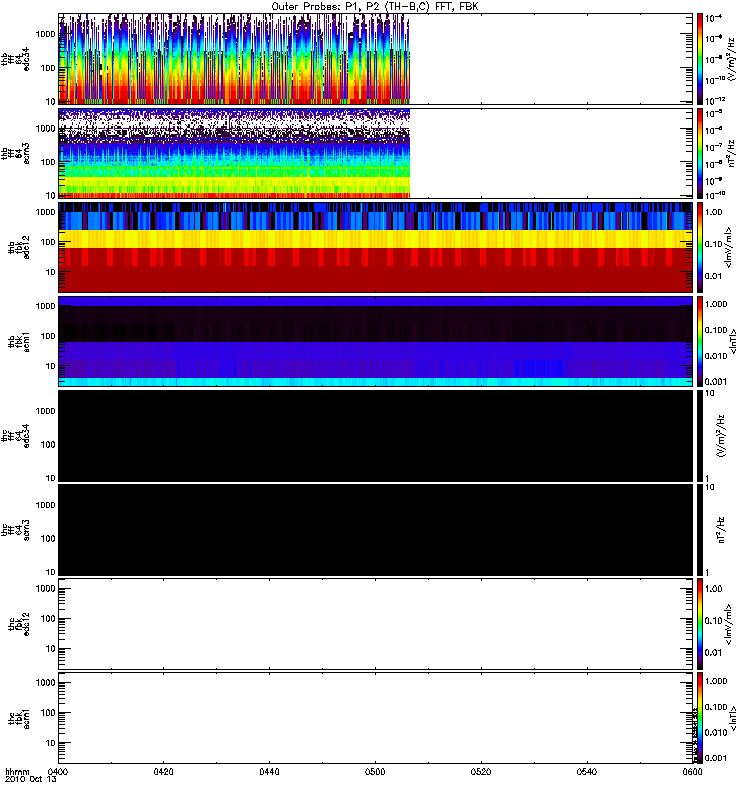The width and height of the screenshot is (750, 800).
Task: Click the <|nT|> color bar beside thb scm1
Action: 700,341
